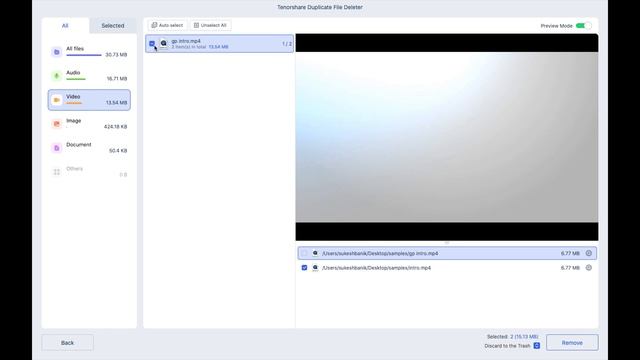Click the Document category icon

click(x=57, y=148)
